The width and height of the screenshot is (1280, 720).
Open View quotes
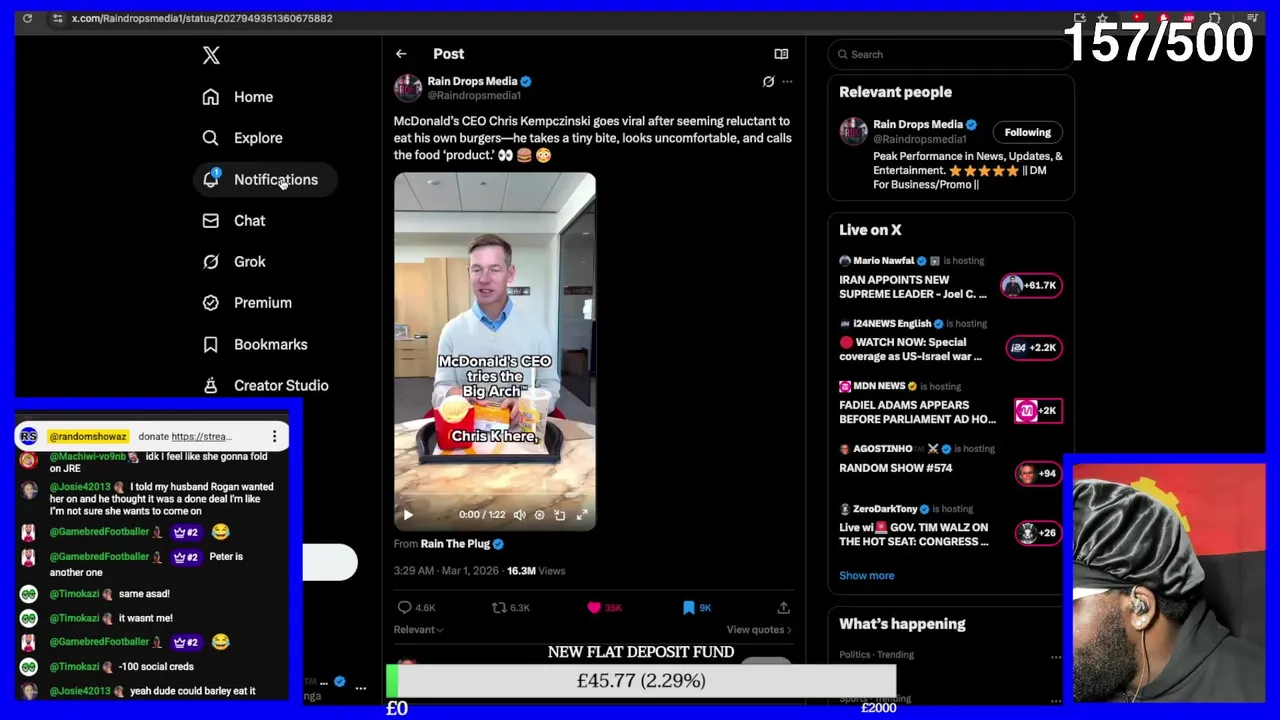coord(759,630)
